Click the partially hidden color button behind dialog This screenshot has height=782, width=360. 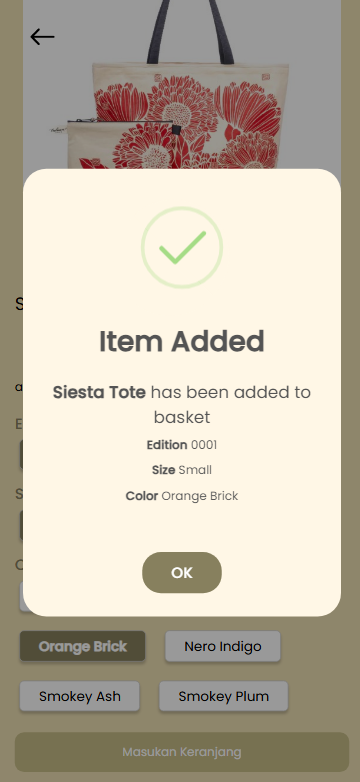pyautogui.click(x=21, y=596)
